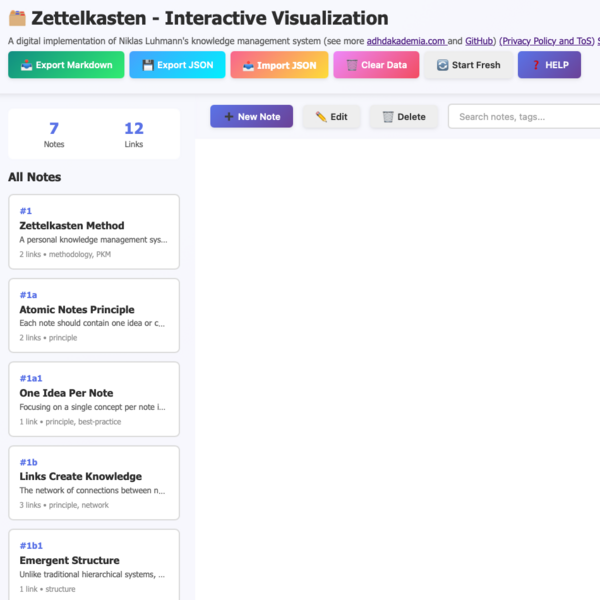This screenshot has width=600, height=600.
Task: Open the HELP dialog
Action: pos(549,65)
